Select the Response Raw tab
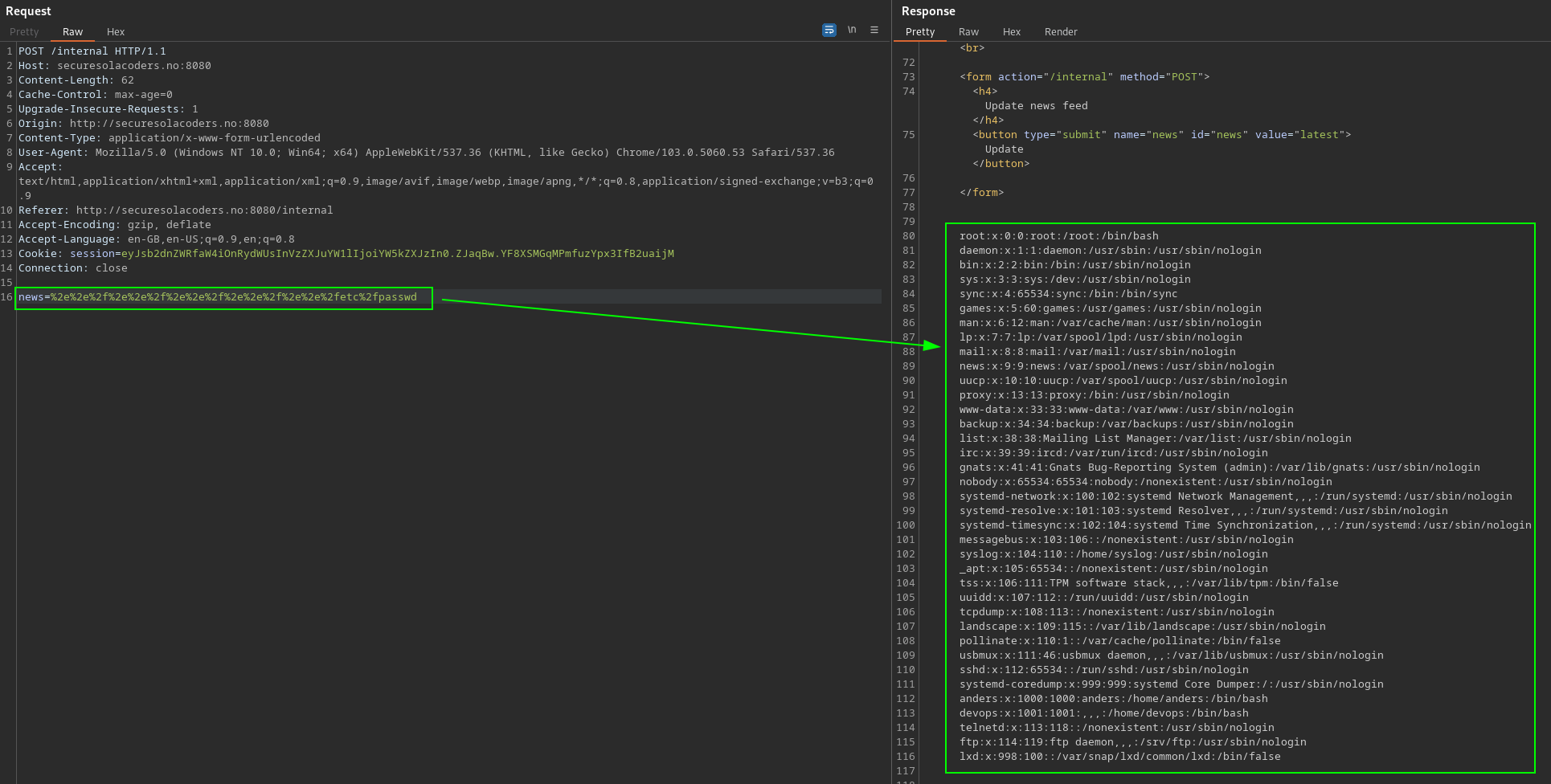Viewport: 1551px width, 784px height. [968, 32]
